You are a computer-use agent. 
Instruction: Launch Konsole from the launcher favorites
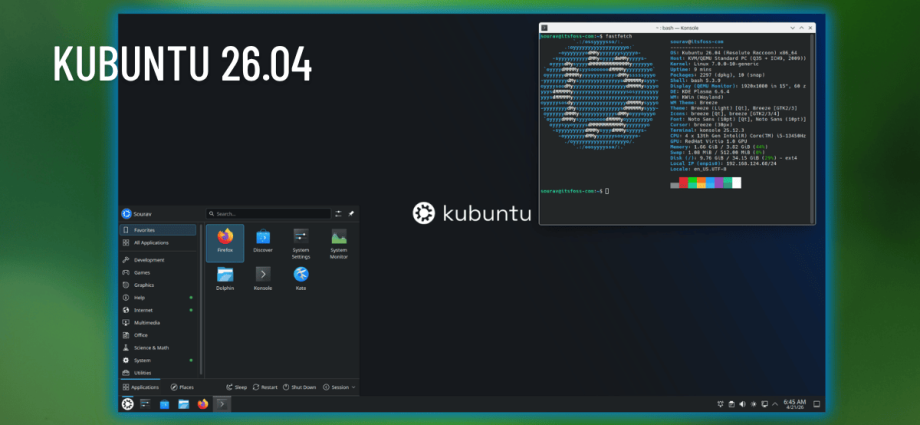coord(263,279)
